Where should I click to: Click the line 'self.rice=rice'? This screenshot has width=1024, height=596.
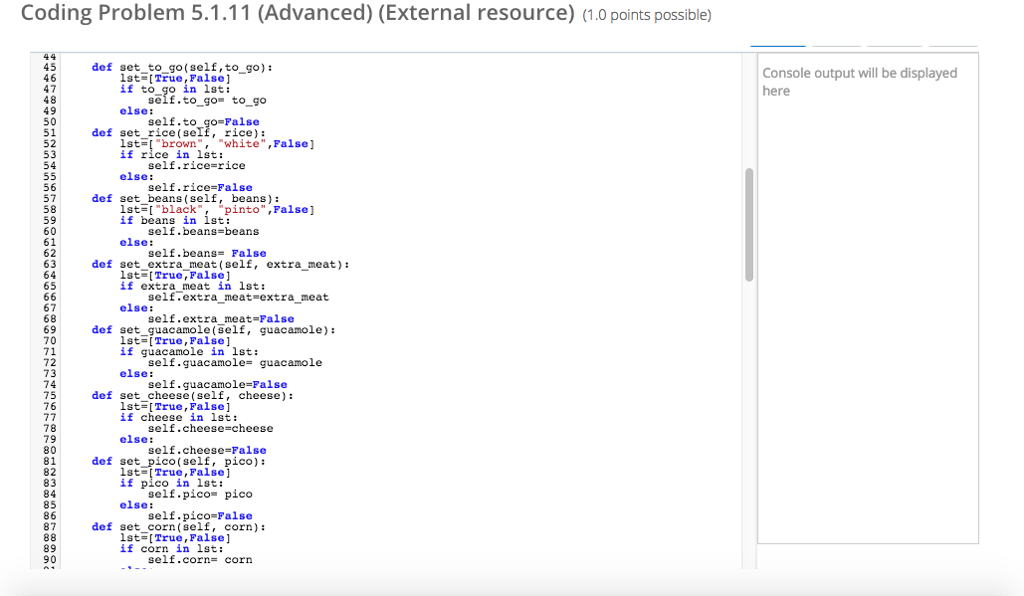[x=197, y=166]
